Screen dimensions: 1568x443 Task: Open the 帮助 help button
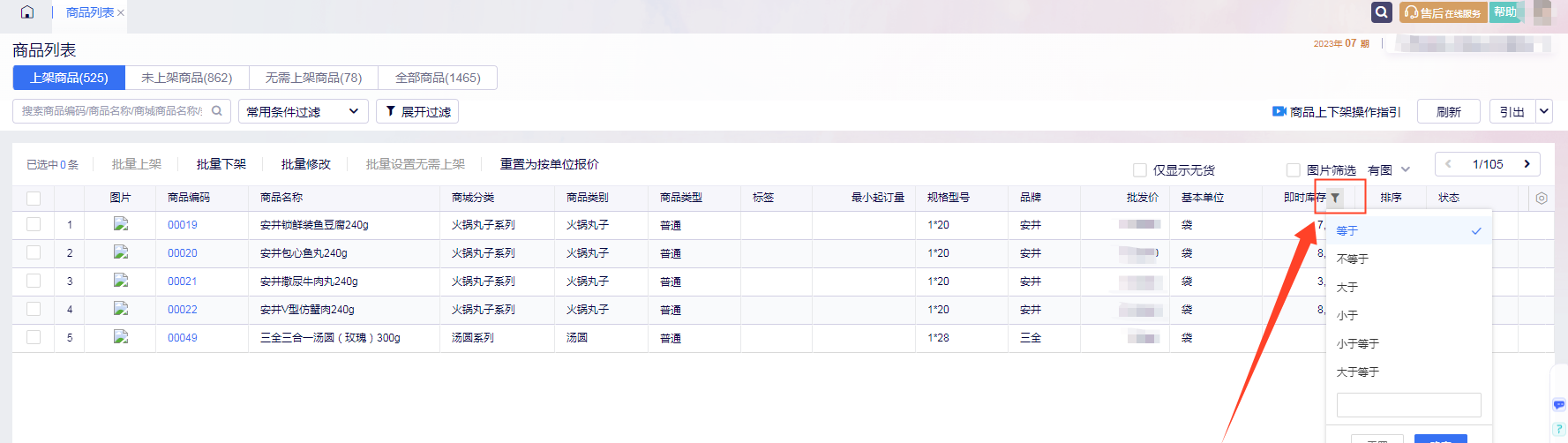(1506, 12)
